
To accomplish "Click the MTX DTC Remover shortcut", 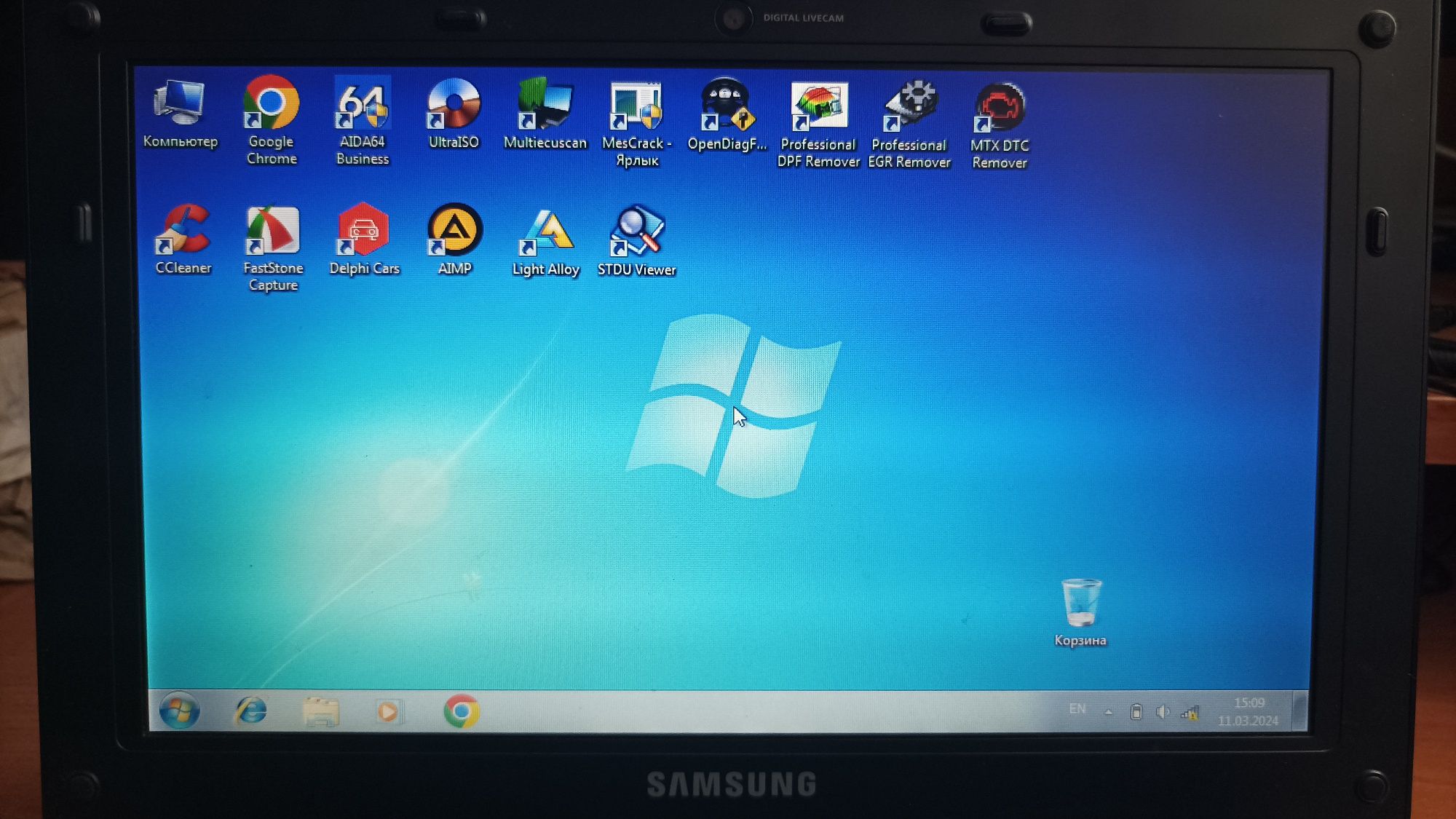I will tap(1000, 125).
